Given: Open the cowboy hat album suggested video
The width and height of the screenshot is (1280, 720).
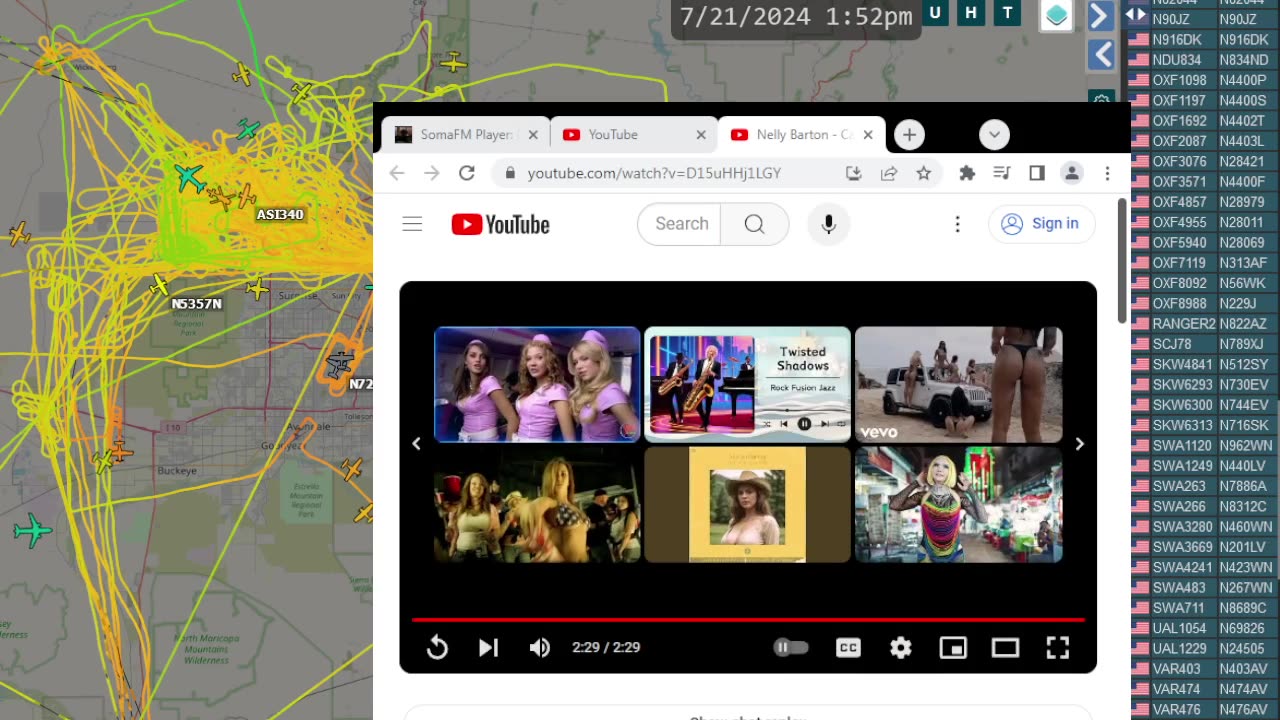Looking at the screenshot, I should point(747,505).
